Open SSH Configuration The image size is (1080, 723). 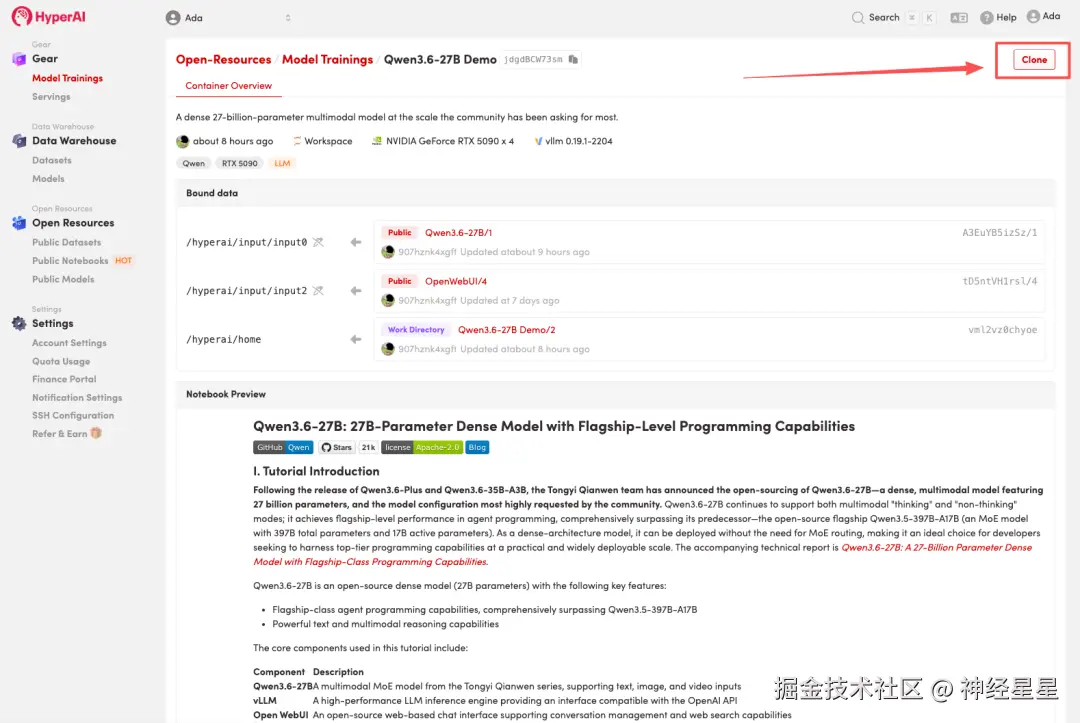click(x=73, y=415)
